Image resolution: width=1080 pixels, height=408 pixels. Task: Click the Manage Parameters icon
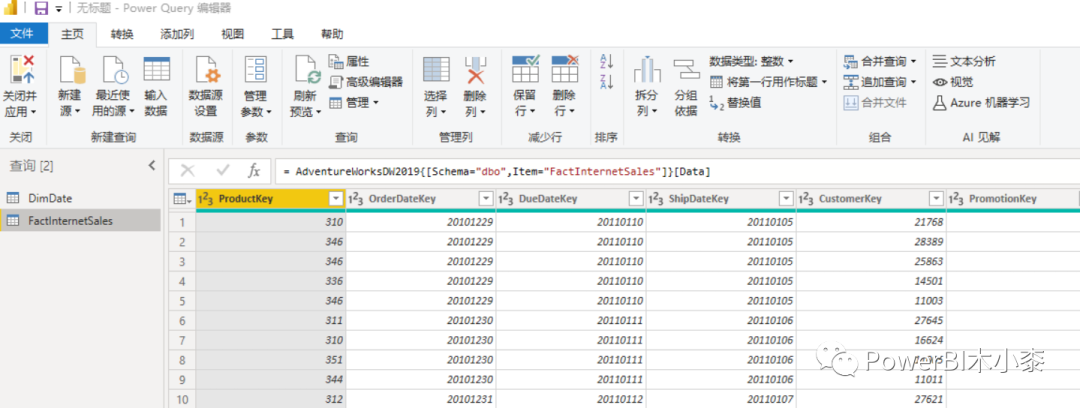click(256, 71)
